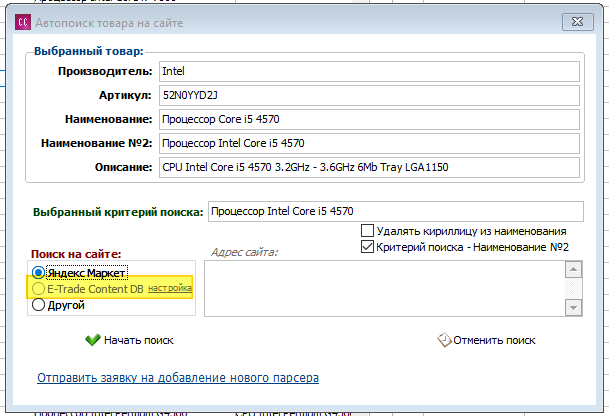Click the scroll down arrow of Адрес сайта box
The image size is (609, 416).
pos(574,308)
